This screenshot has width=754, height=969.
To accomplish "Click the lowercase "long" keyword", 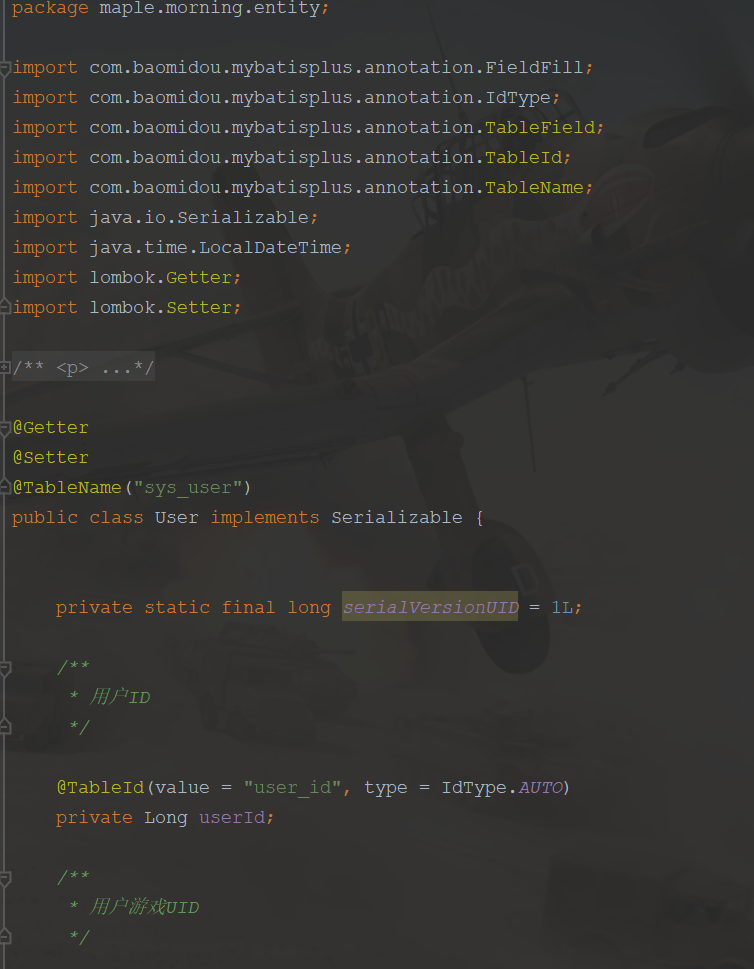I will 309,607.
